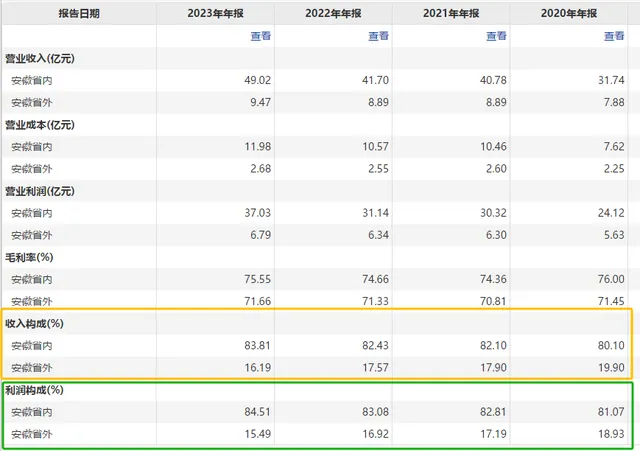Click the 2020年年报 column header
Screen dimensions: 640x451
569,13
